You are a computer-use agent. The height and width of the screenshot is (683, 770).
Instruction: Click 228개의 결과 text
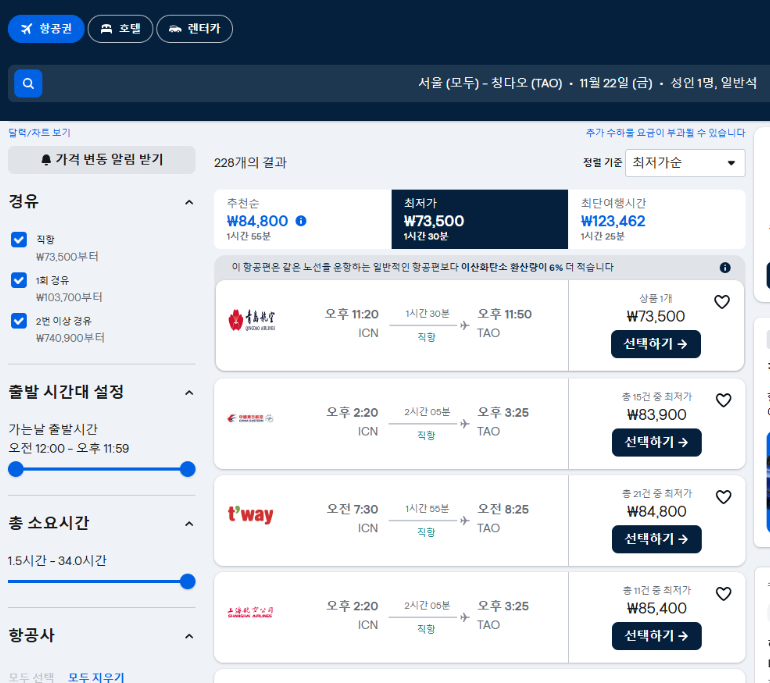[250, 163]
